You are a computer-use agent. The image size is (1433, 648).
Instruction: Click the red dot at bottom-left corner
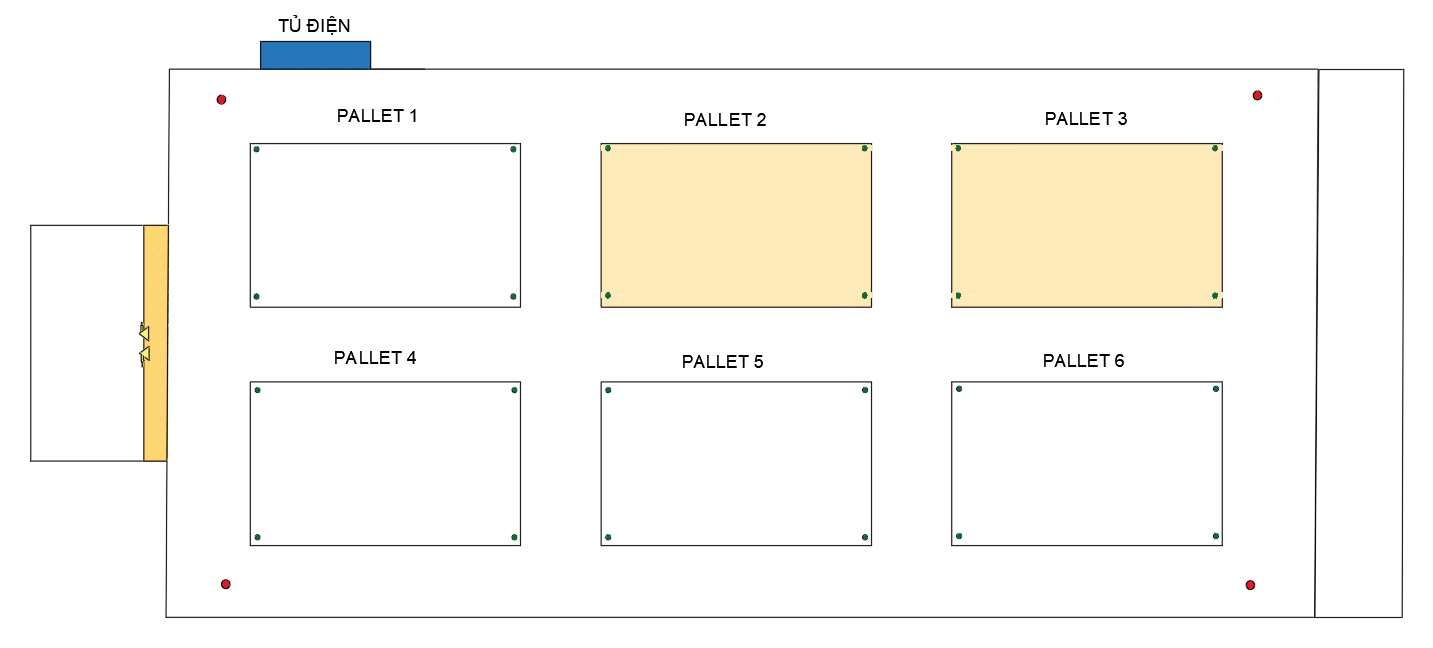tap(225, 584)
